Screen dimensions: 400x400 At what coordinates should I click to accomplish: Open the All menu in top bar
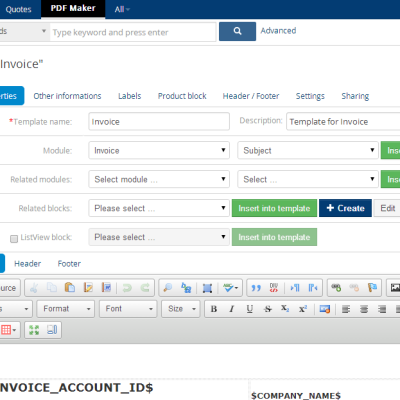[122, 9]
